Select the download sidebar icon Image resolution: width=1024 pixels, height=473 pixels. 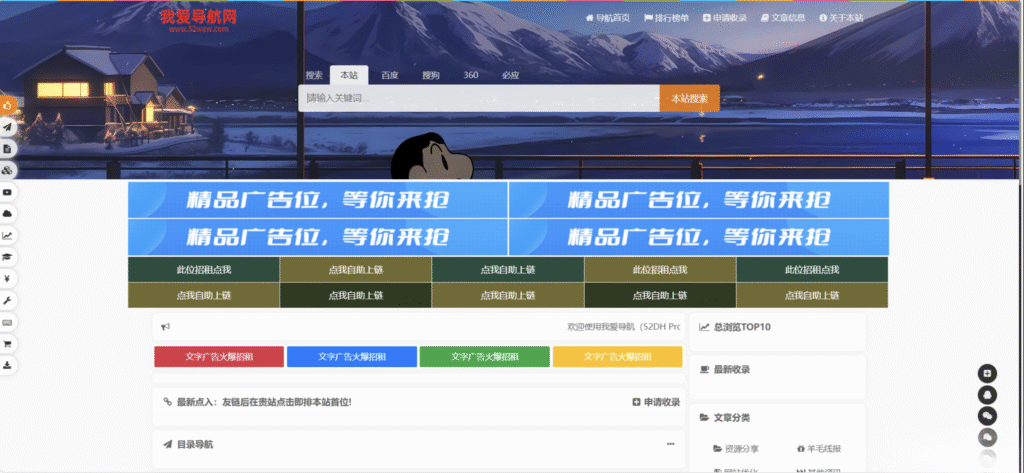(x=7, y=365)
